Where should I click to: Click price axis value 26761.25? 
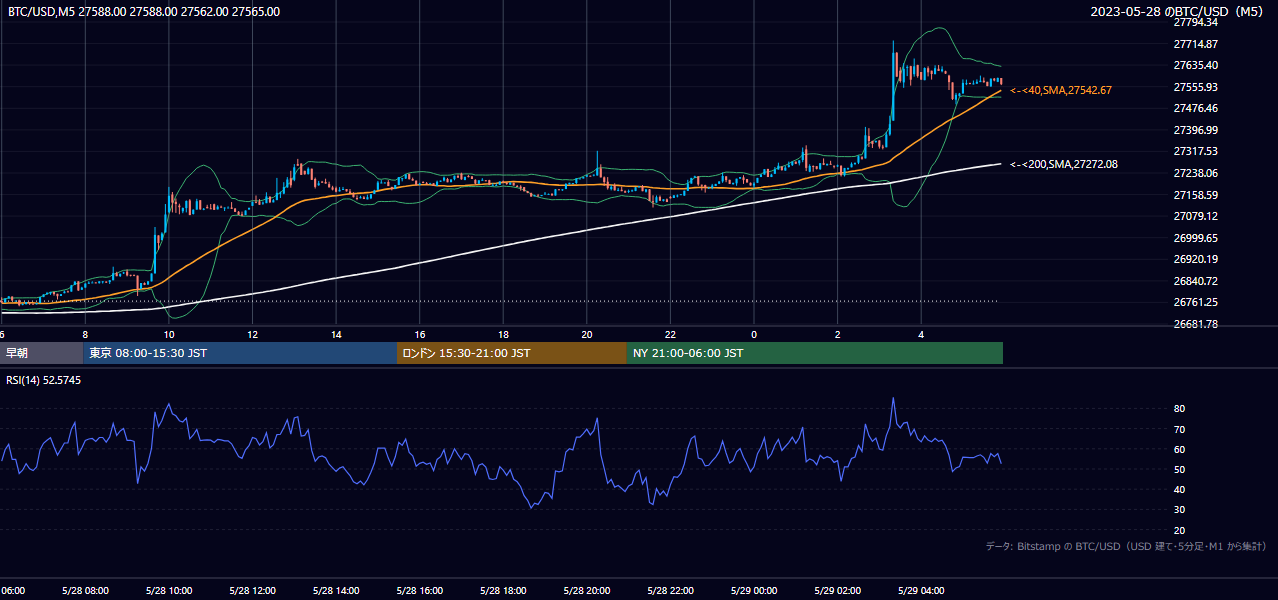pyautogui.click(x=1195, y=302)
